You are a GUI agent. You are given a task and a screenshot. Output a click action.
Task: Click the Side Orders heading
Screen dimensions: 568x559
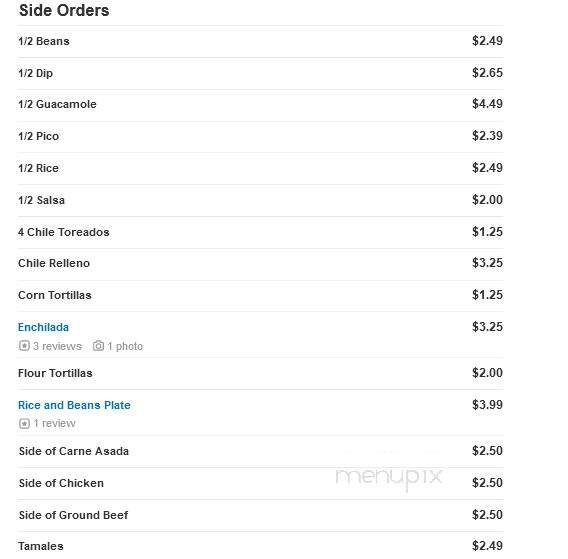(64, 10)
